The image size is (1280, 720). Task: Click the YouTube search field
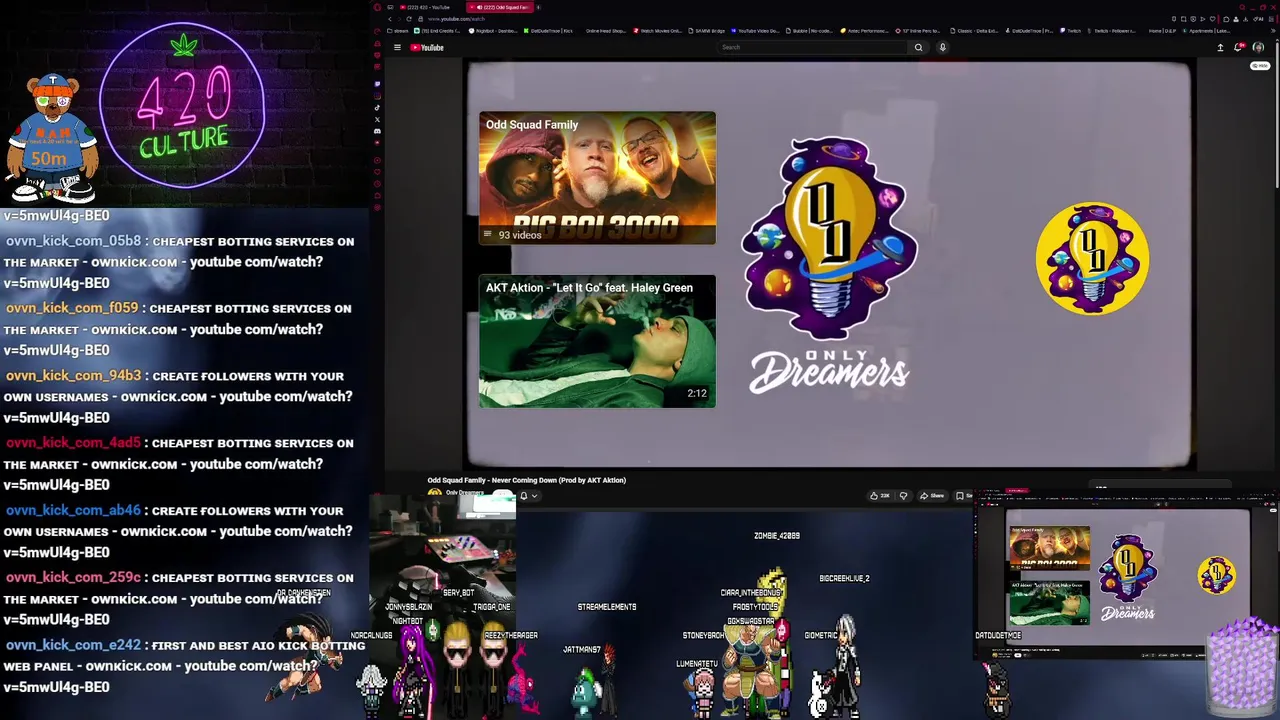pyautogui.click(x=812, y=47)
